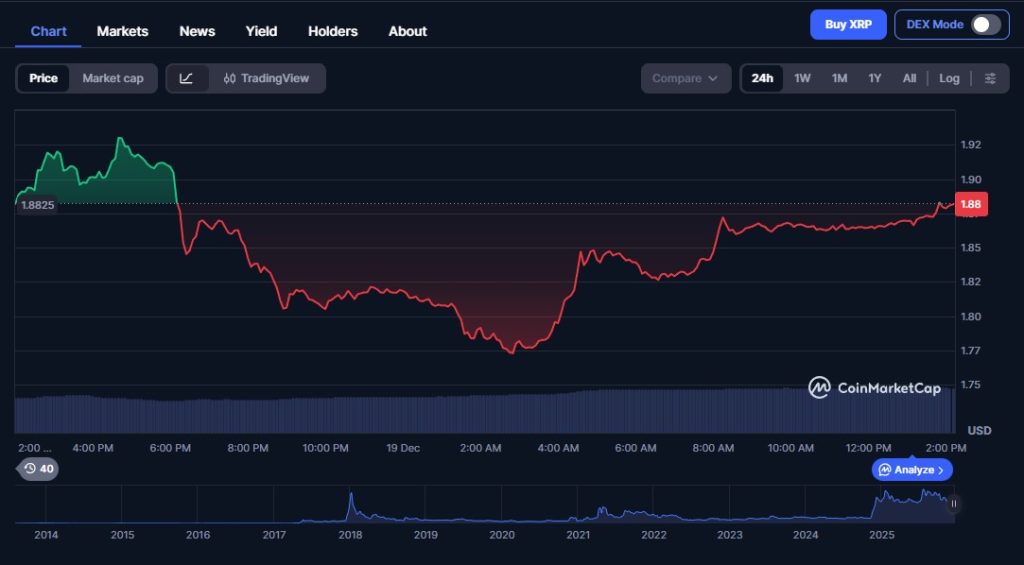This screenshot has width=1024, height=565.
Task: Click the 2018 peak in the history timeline
Action: [351, 496]
